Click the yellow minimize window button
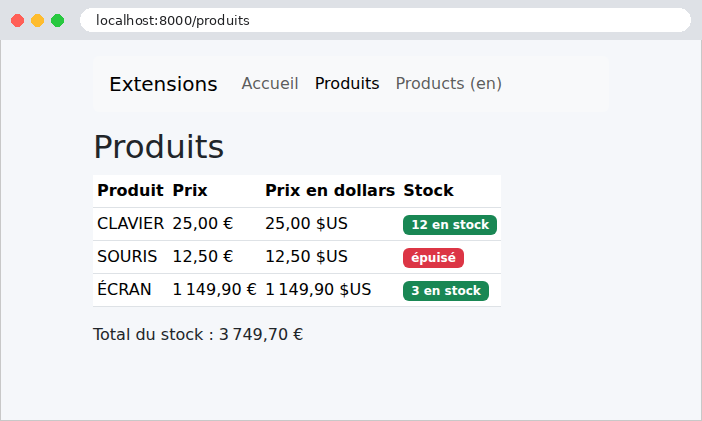Viewport: 702px width, 421px height. coord(38,21)
